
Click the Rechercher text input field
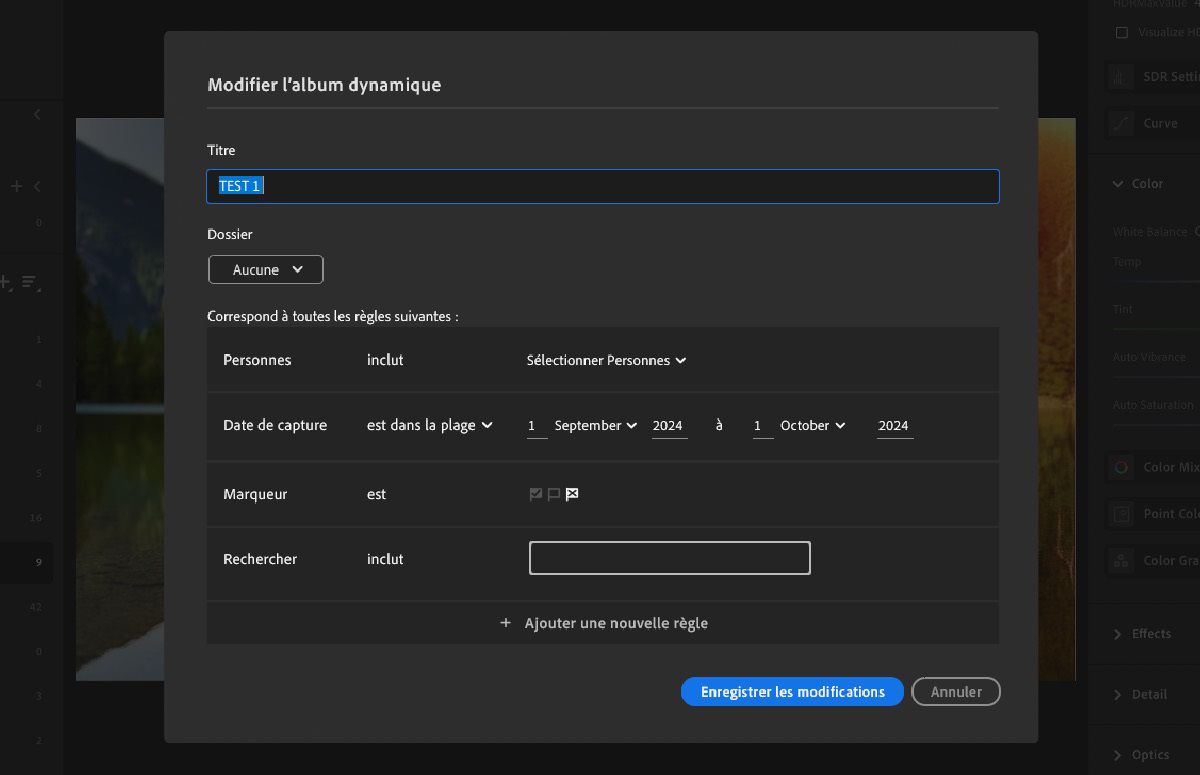click(669, 557)
